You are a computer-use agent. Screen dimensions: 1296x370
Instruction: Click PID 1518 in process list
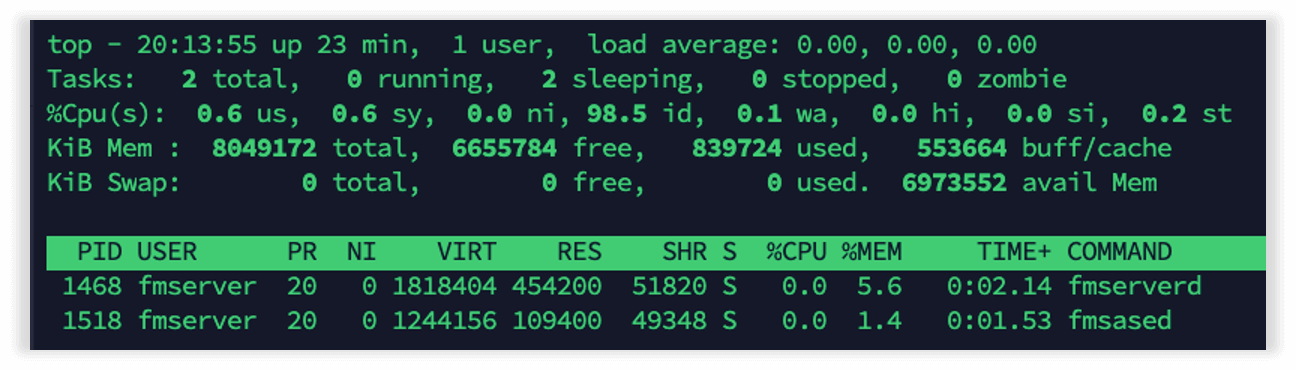(91, 321)
